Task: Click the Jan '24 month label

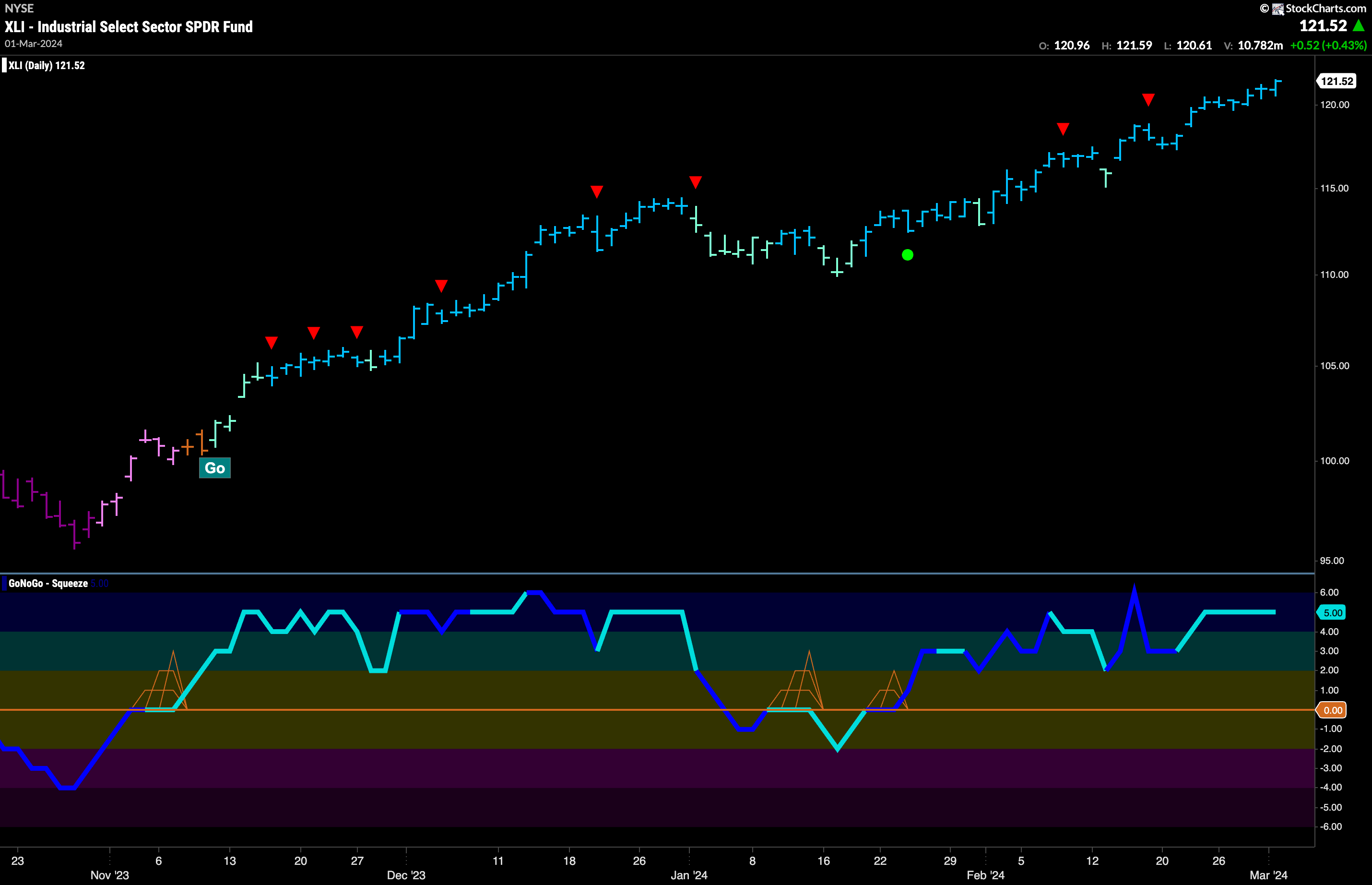Action: pyautogui.click(x=689, y=875)
